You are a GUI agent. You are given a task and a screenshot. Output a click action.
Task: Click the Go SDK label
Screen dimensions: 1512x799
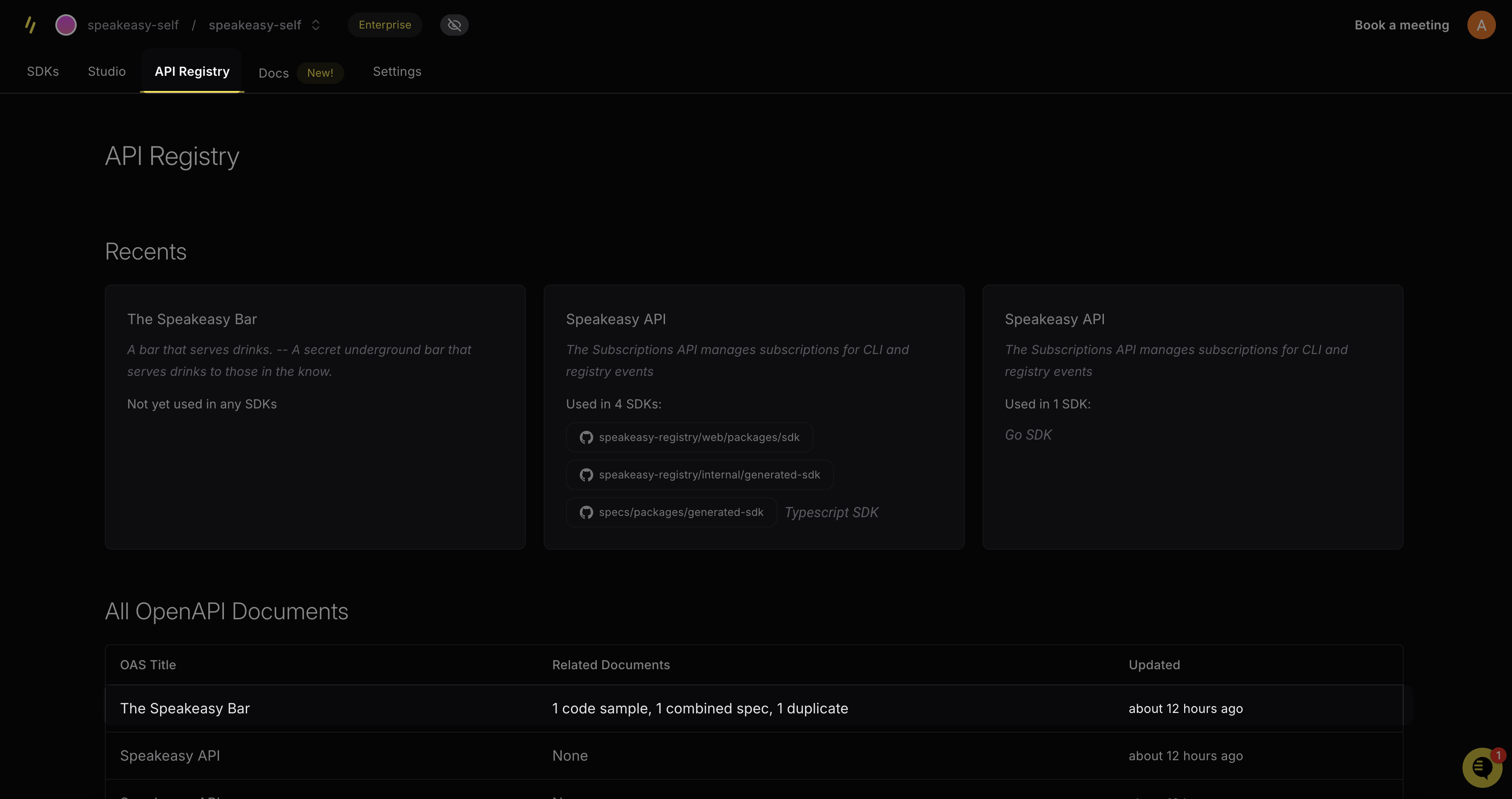pos(1029,435)
